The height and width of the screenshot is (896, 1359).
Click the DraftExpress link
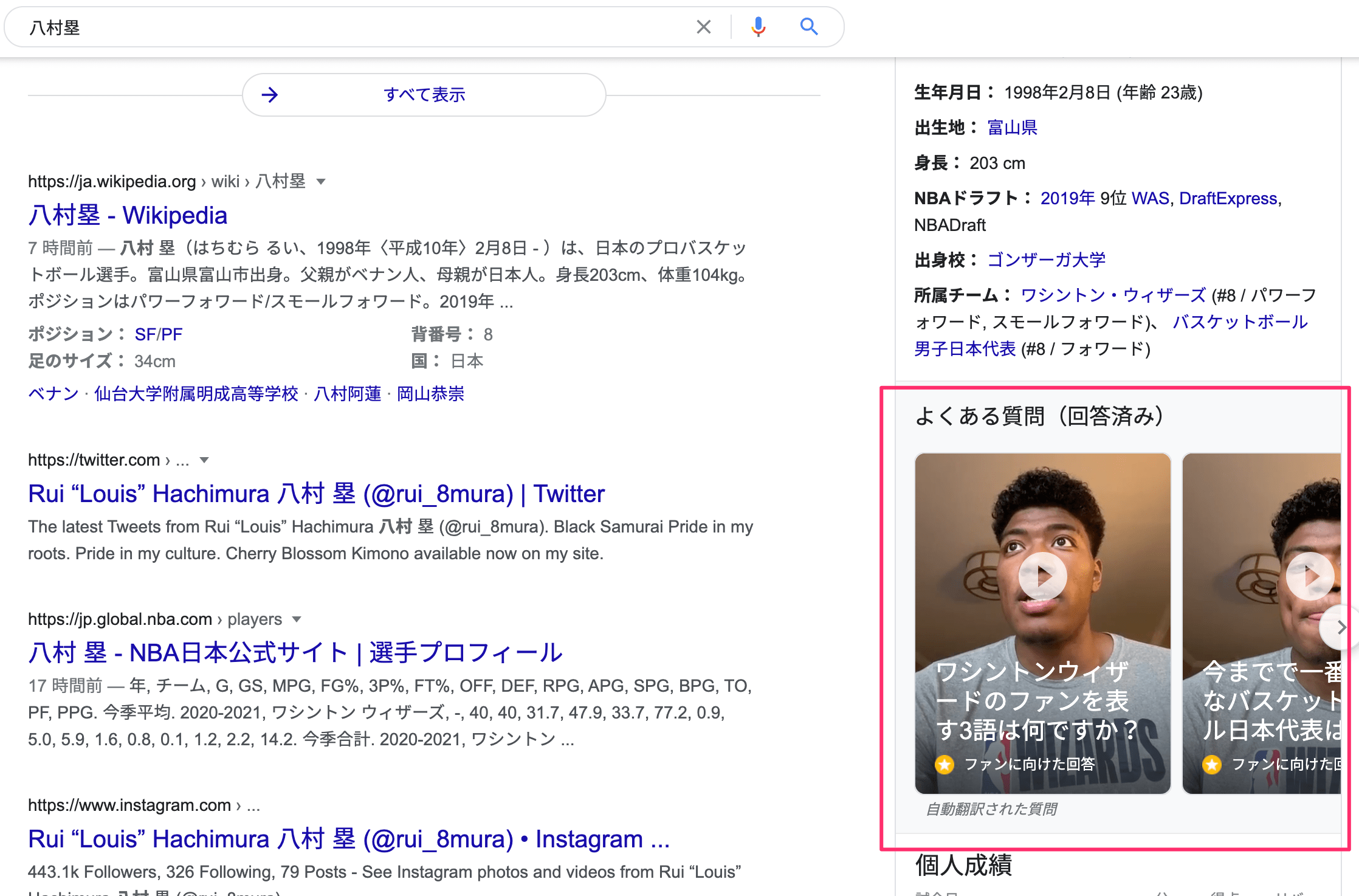click(x=1228, y=198)
